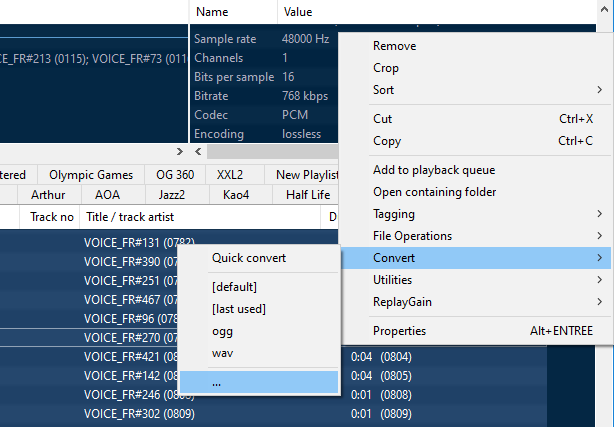This screenshot has width=614, height=427.
Task: Click the Bitrate 768 kbps value
Action: (x=305, y=96)
